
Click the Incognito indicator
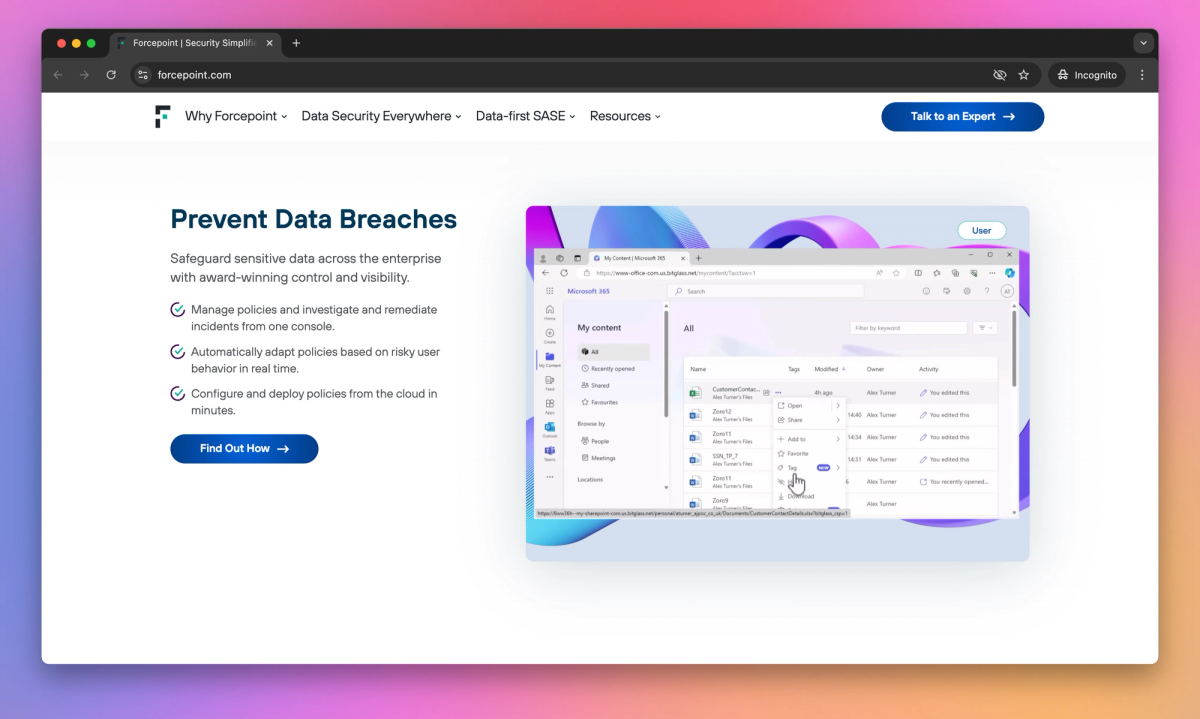pos(1087,75)
